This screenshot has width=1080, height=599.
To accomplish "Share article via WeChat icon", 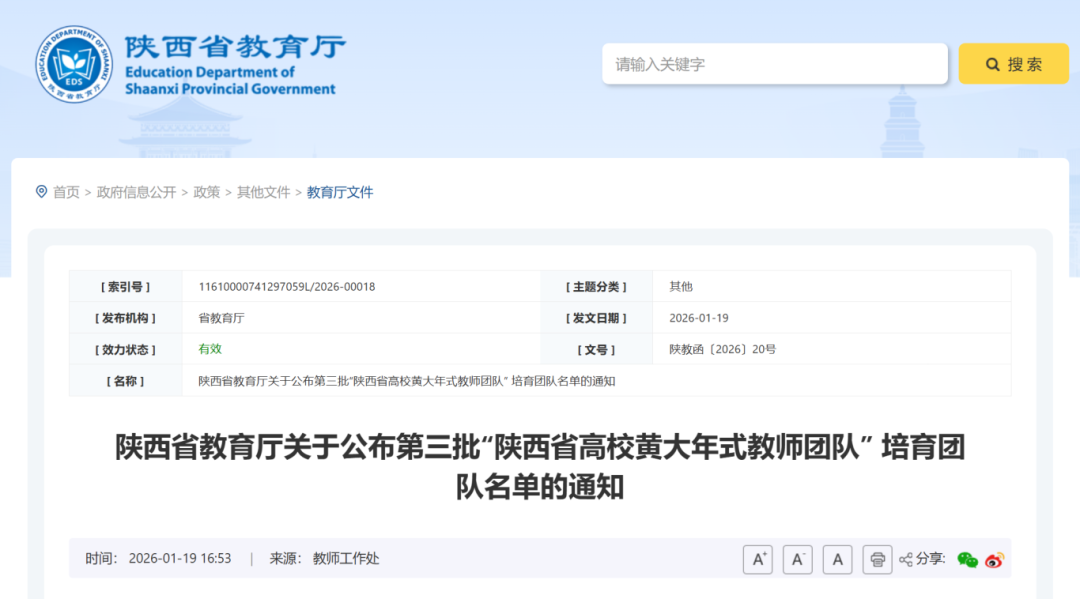I will coord(967,559).
